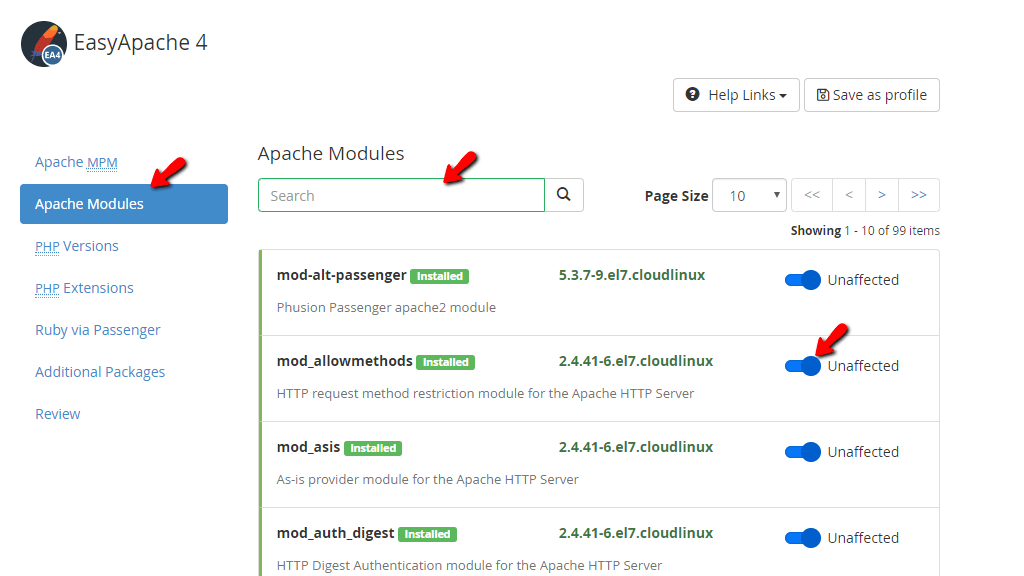Click the HTTP Digest Authentication description
The image size is (1024, 576).
click(470, 566)
